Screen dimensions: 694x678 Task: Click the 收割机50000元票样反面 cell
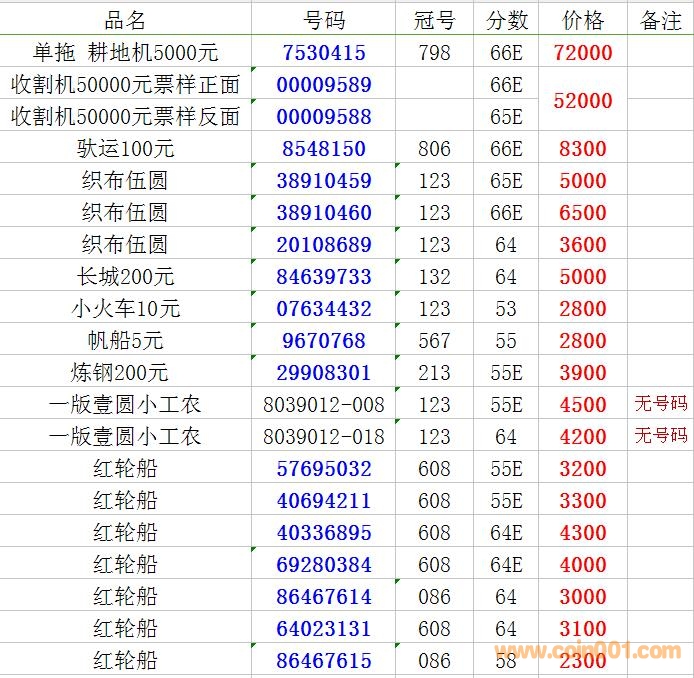(x=125, y=117)
